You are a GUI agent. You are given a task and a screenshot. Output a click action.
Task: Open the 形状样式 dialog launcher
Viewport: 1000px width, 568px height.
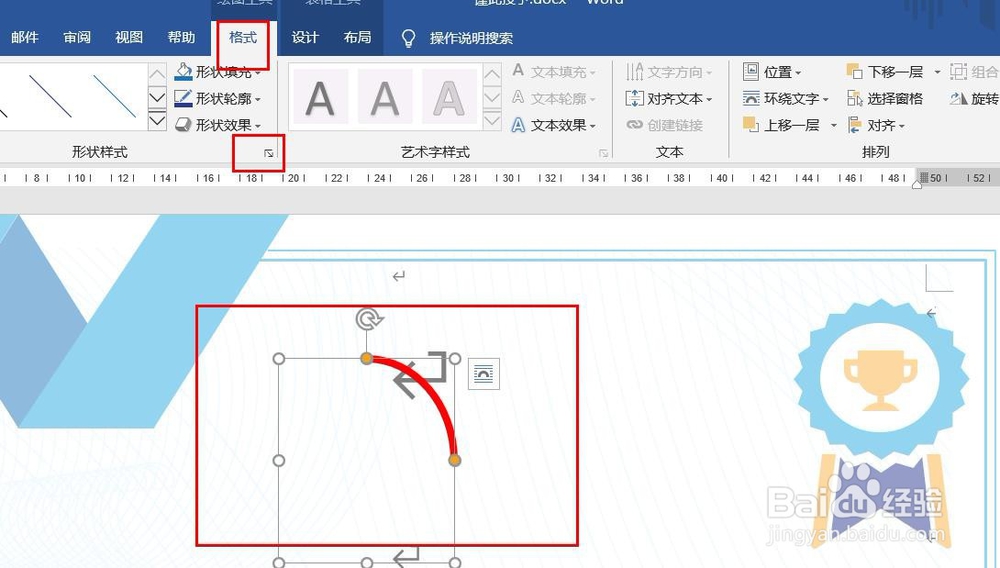point(268,153)
